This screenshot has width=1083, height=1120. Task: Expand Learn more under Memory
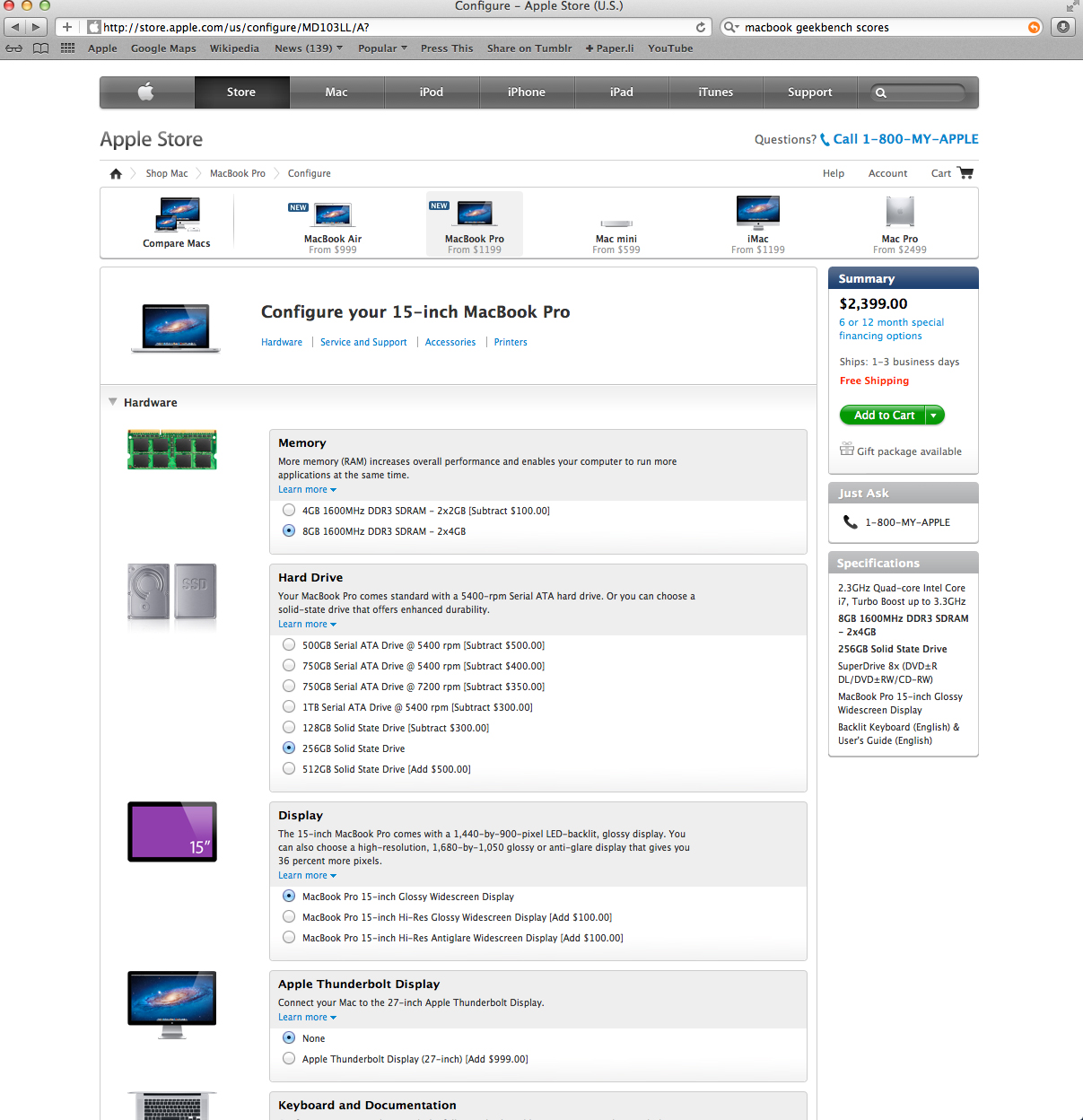pos(307,490)
